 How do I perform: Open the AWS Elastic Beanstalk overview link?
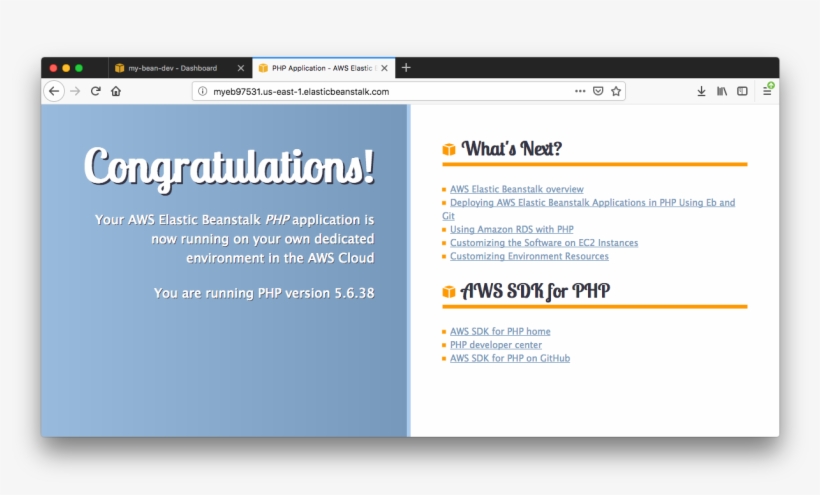pos(517,189)
